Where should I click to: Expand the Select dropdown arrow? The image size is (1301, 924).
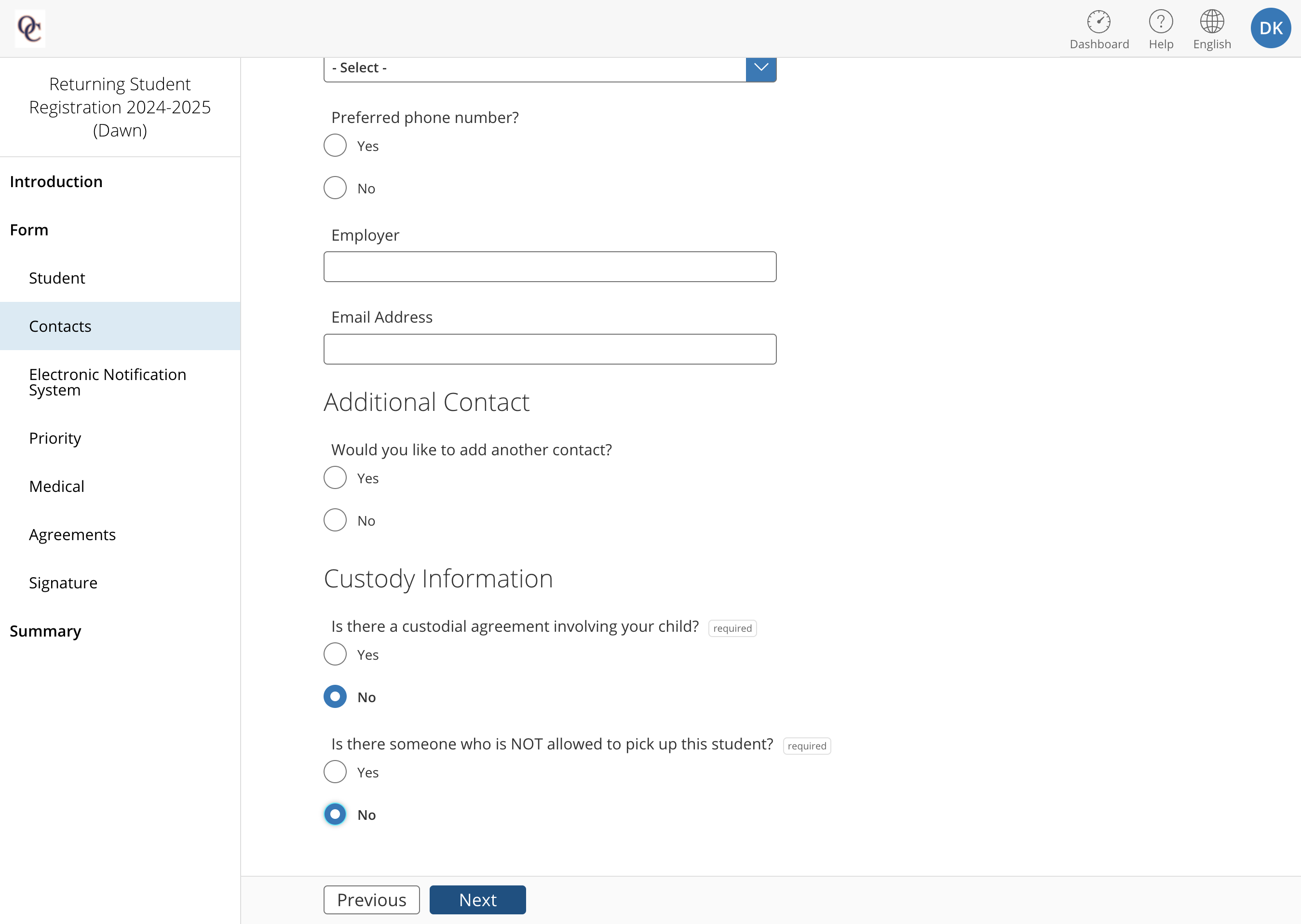(x=760, y=68)
